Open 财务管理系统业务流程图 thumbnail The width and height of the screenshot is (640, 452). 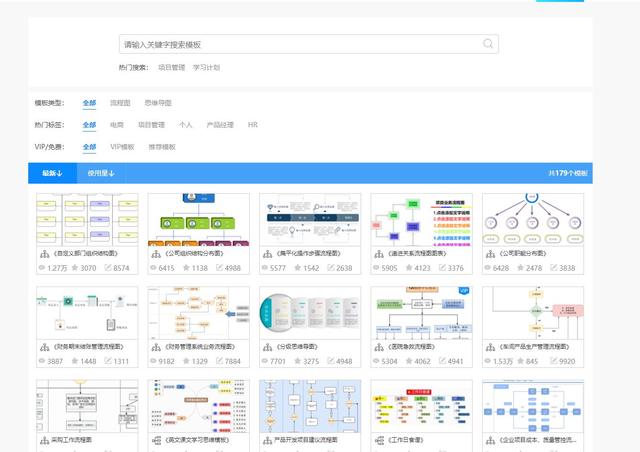coord(198,313)
